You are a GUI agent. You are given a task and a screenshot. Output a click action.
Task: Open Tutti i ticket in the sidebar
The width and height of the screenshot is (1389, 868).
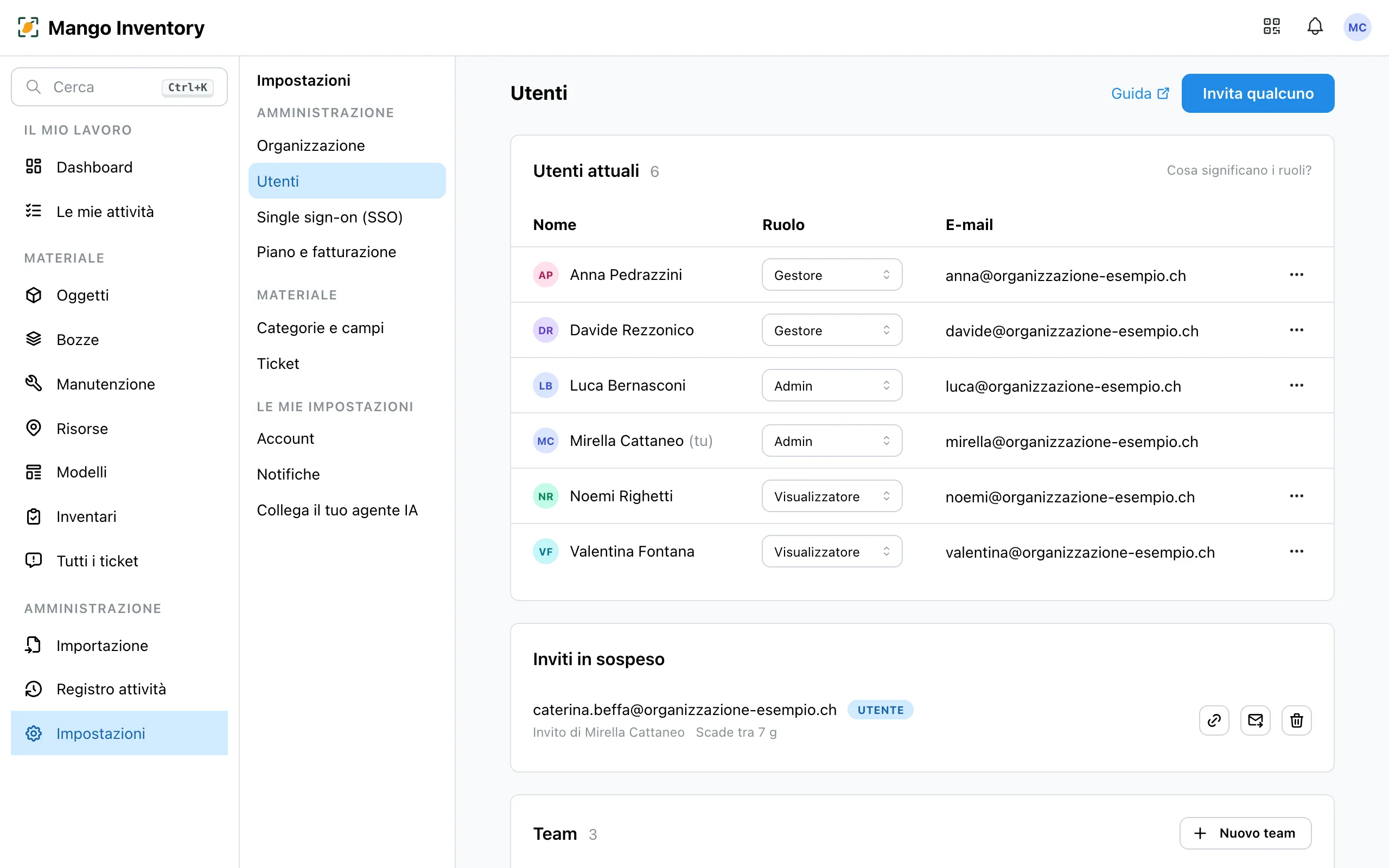pyautogui.click(x=119, y=560)
